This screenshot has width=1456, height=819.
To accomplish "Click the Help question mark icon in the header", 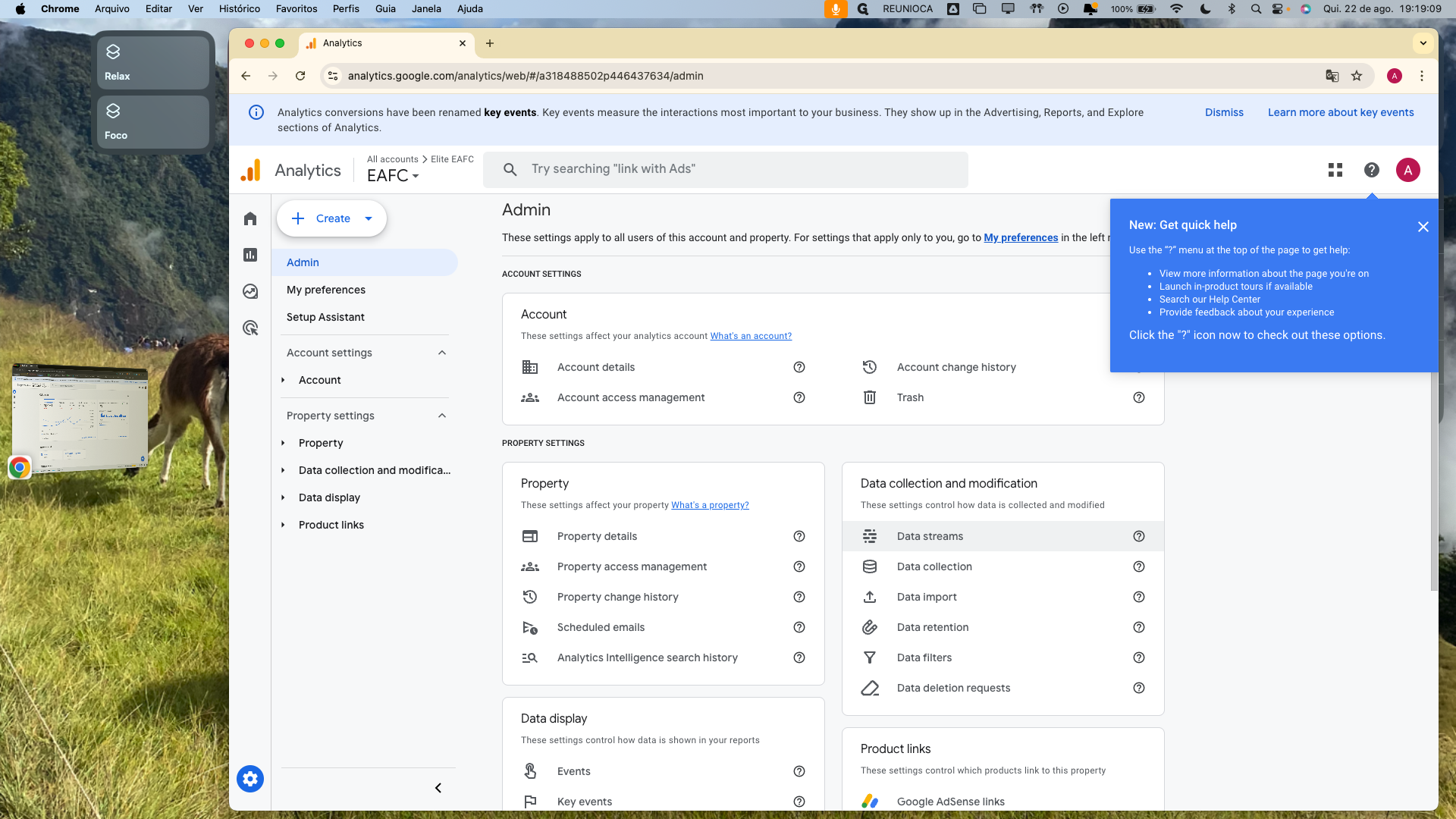I will (x=1372, y=170).
